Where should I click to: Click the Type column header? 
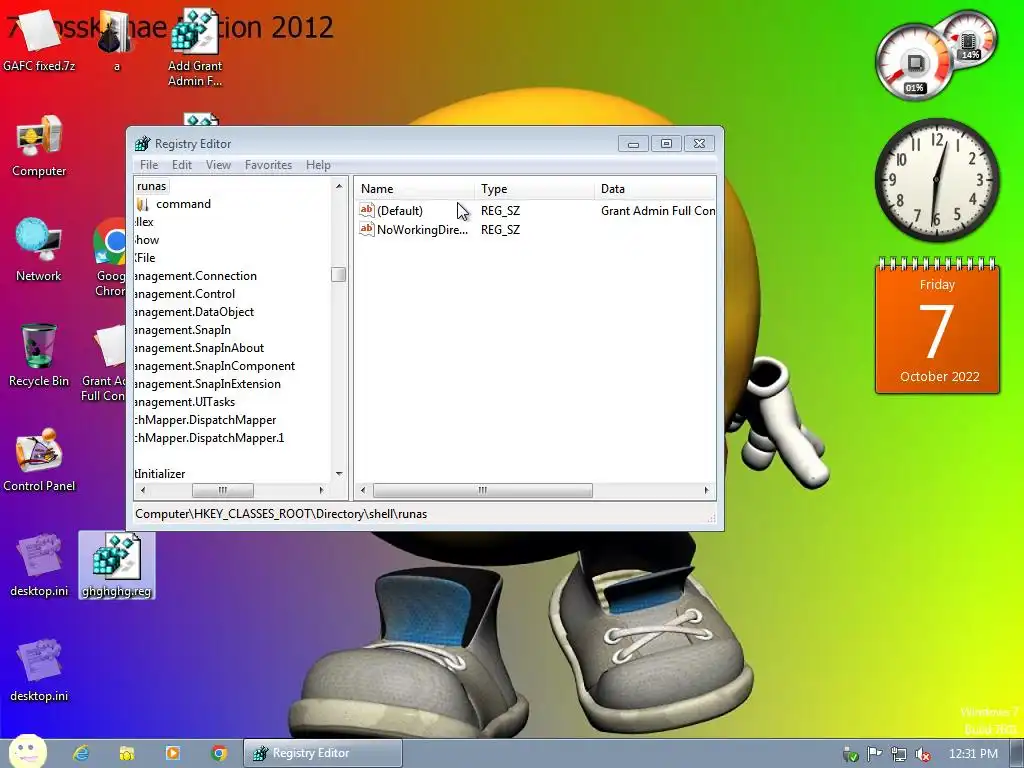tap(535, 189)
